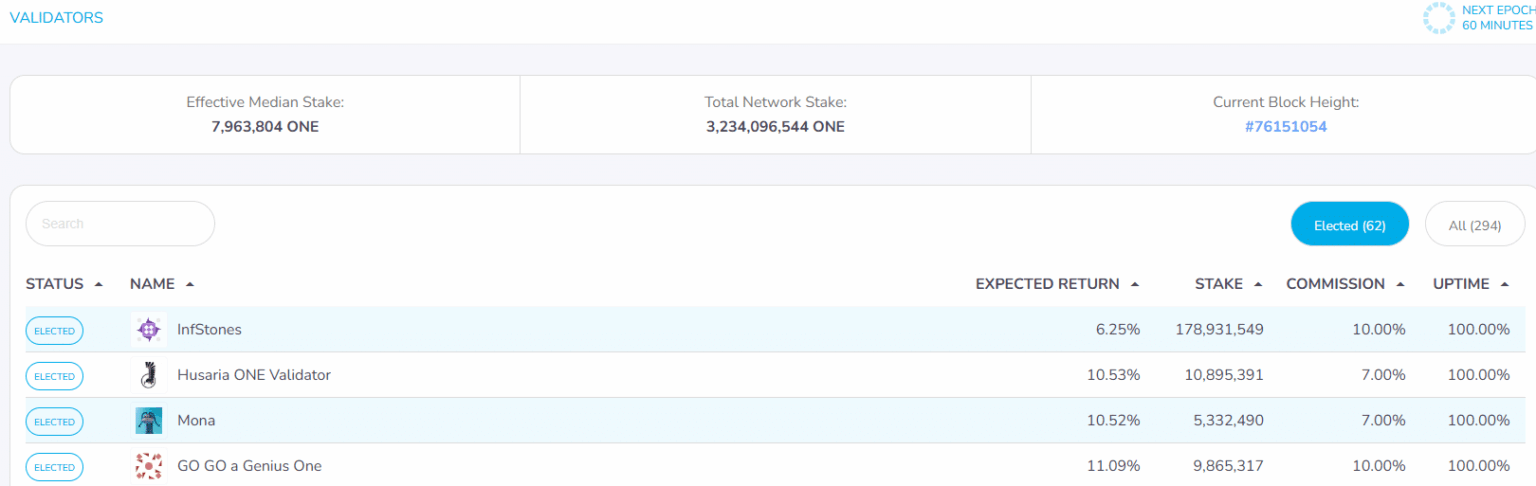The height and width of the screenshot is (486, 1536).
Task: Click the sort arrow beside NAME column
Action: 189,284
